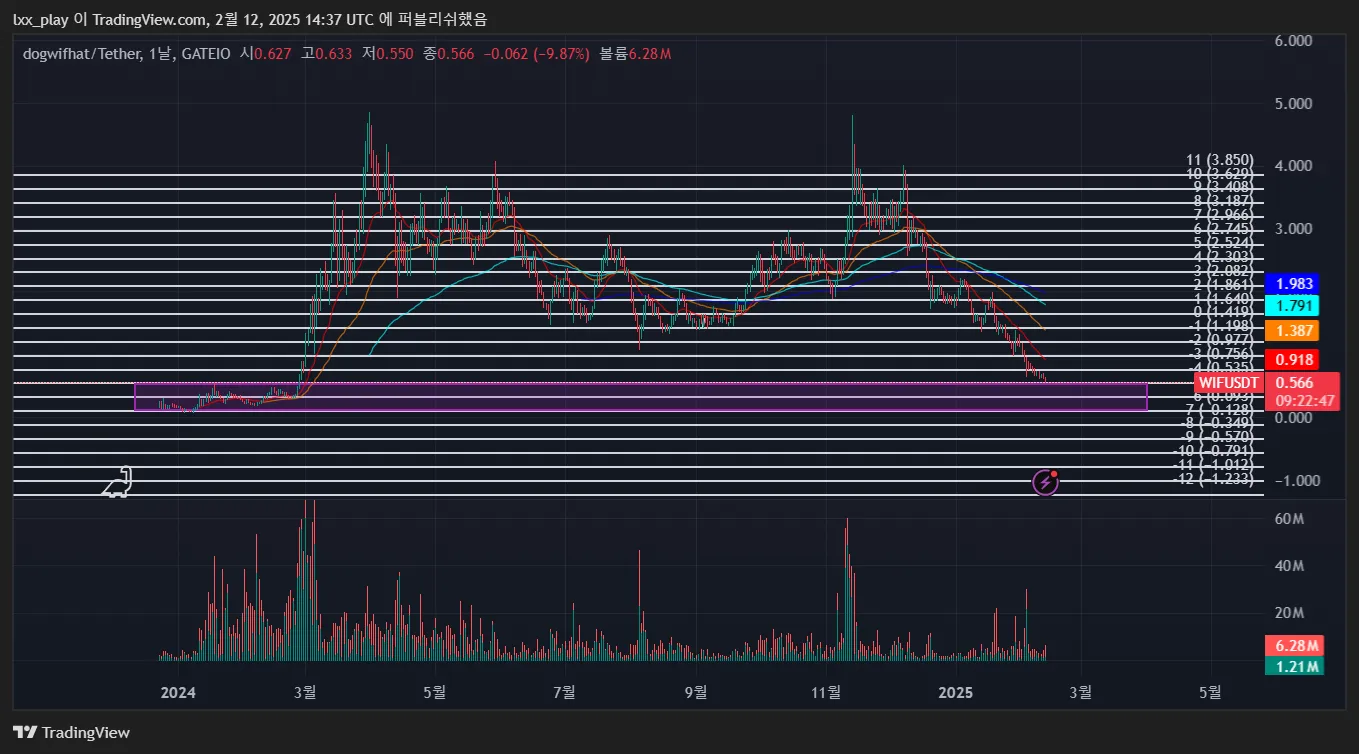
Task: Select the purple rectangle support zone
Action: [x=640, y=396]
